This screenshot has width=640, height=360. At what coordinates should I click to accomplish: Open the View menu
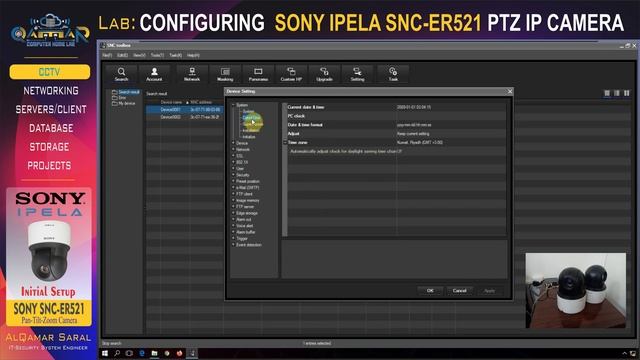(x=139, y=55)
